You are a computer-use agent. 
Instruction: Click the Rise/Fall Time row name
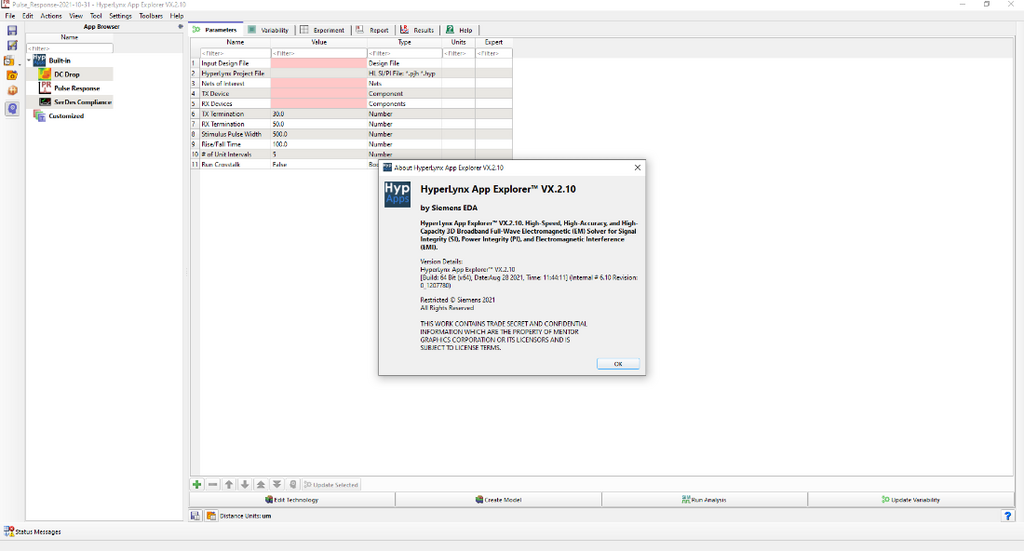(221, 144)
